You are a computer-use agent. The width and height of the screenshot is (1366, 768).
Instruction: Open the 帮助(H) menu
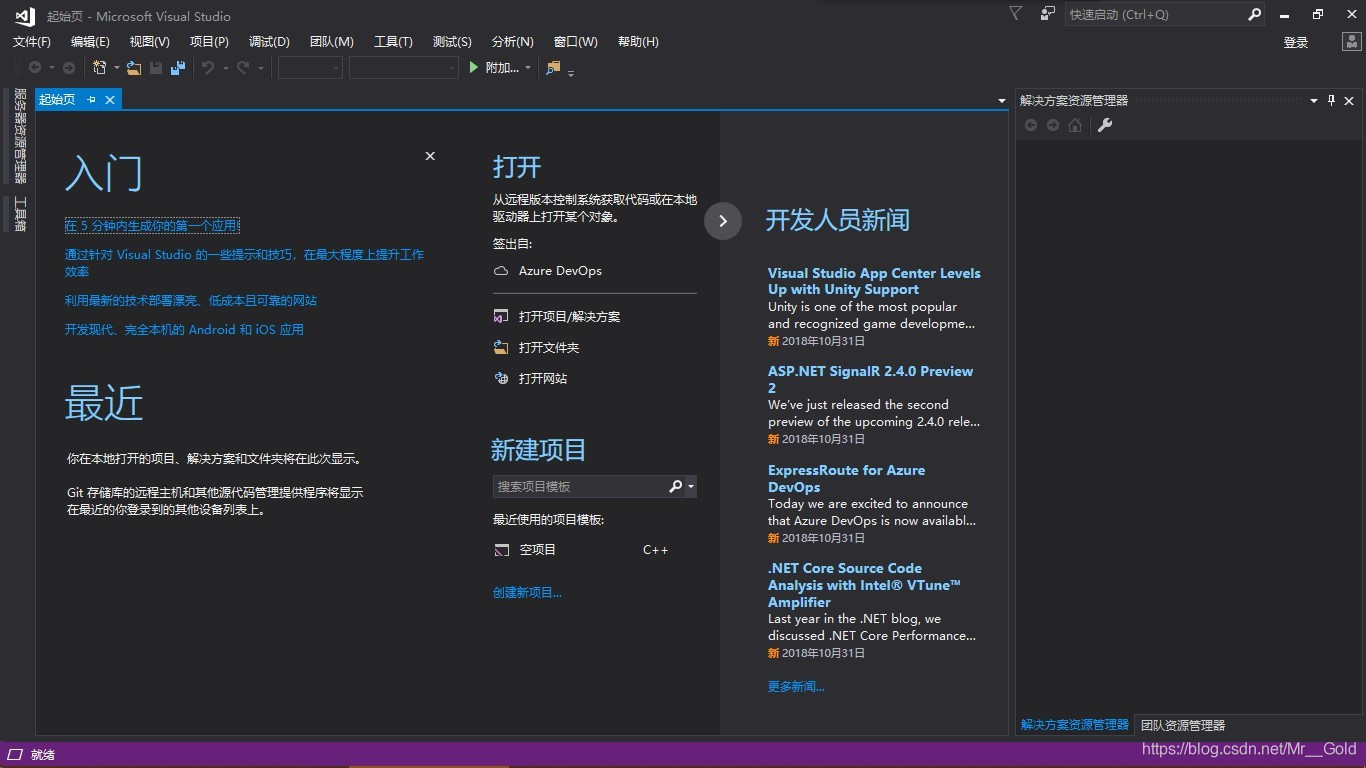pos(638,41)
